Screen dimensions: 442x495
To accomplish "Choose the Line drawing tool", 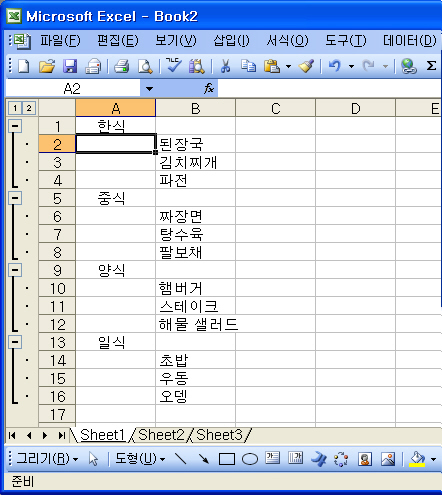I will 180,459.
